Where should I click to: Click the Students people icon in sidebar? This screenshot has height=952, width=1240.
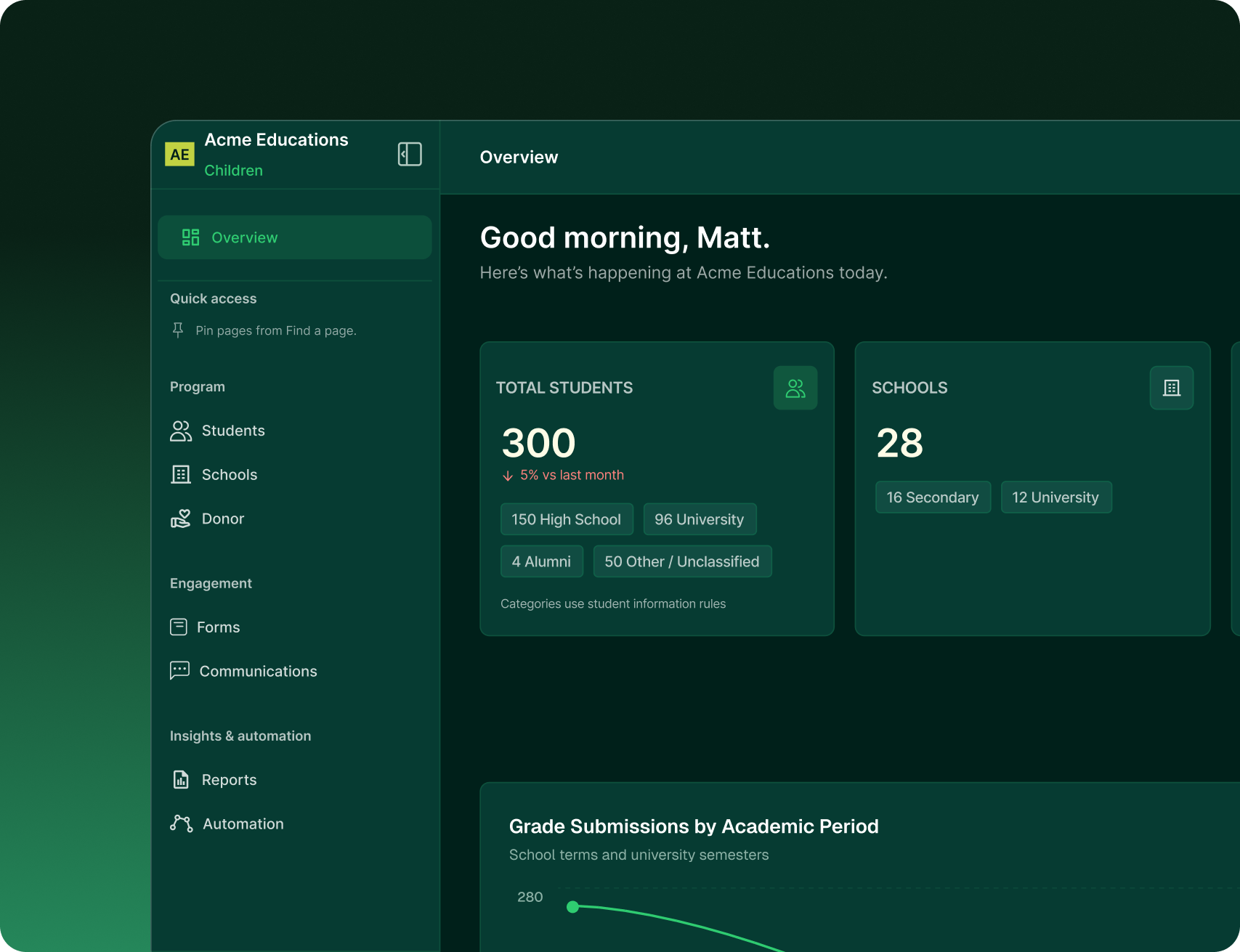pyautogui.click(x=181, y=431)
